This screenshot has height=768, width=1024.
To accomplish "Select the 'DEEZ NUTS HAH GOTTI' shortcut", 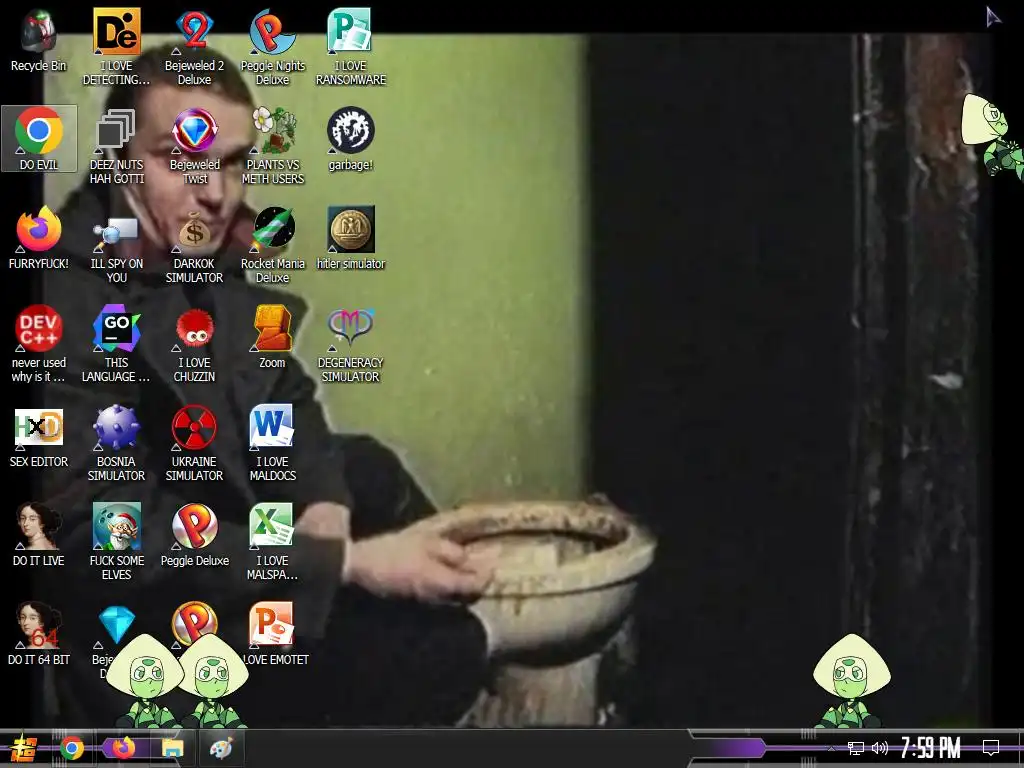I will pos(116,146).
